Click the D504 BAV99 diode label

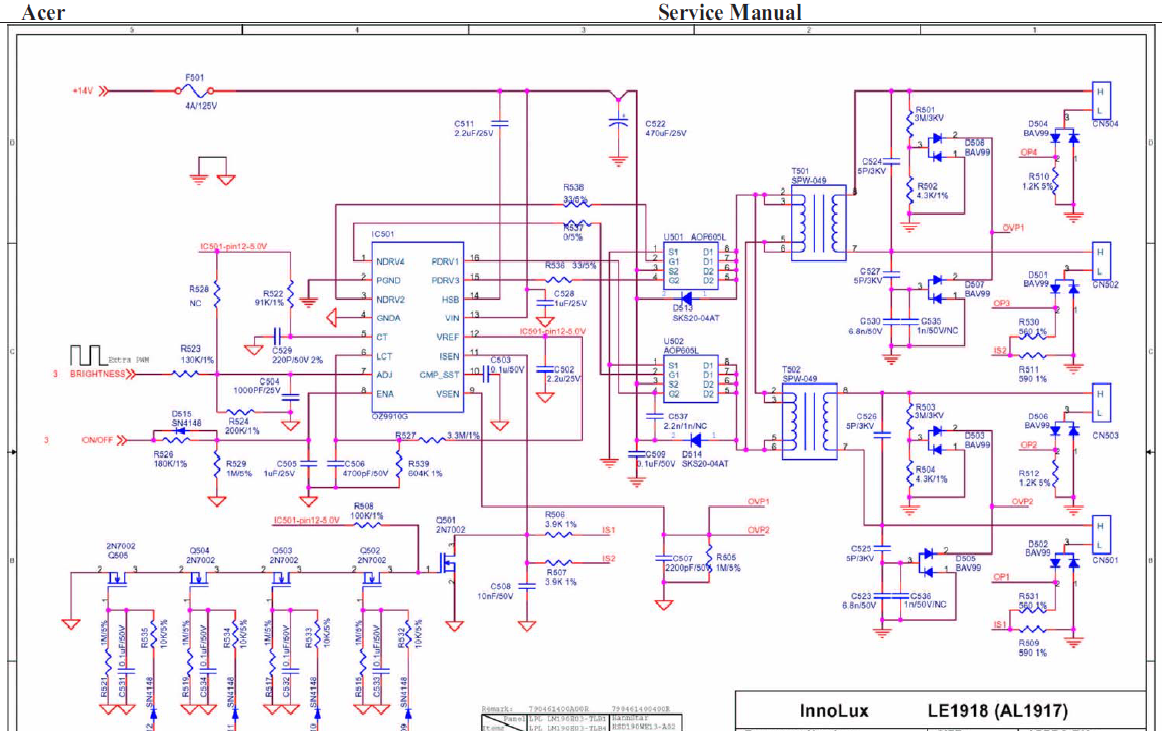[x=1037, y=128]
